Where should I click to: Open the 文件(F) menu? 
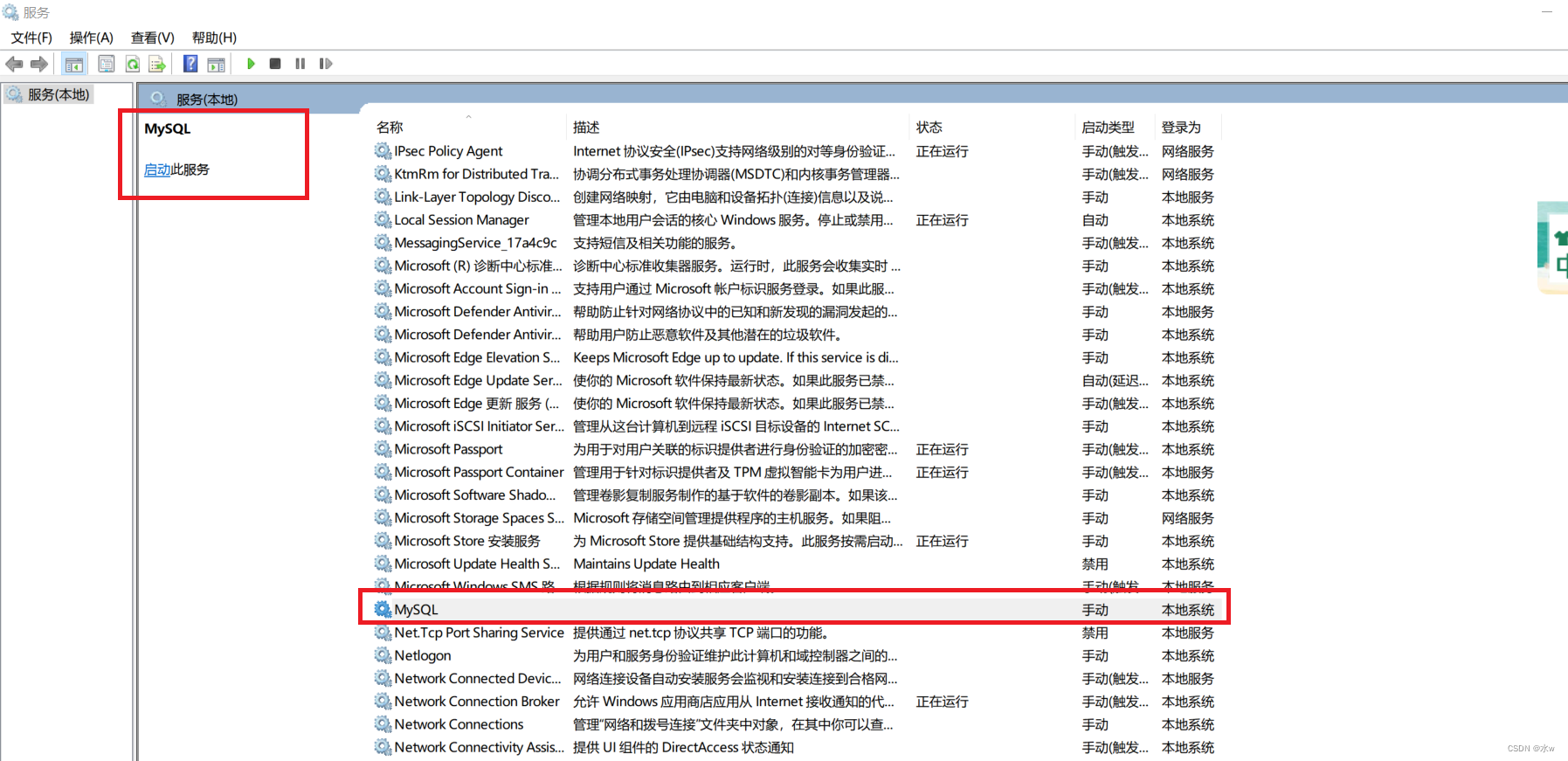(x=31, y=38)
